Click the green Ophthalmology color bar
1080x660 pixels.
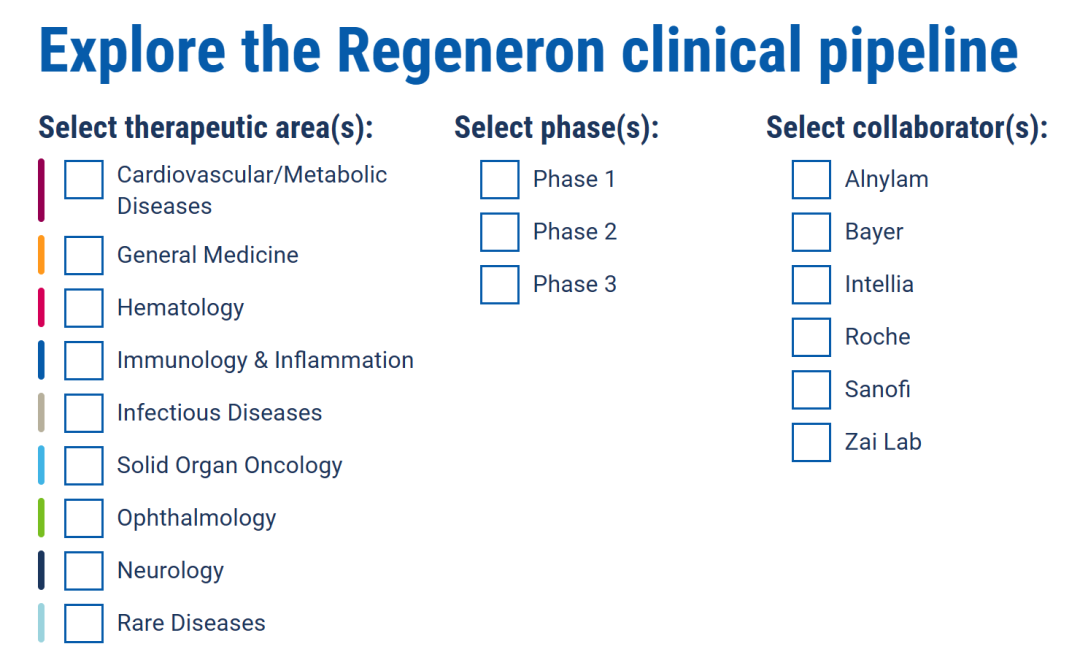pyautogui.click(x=41, y=518)
